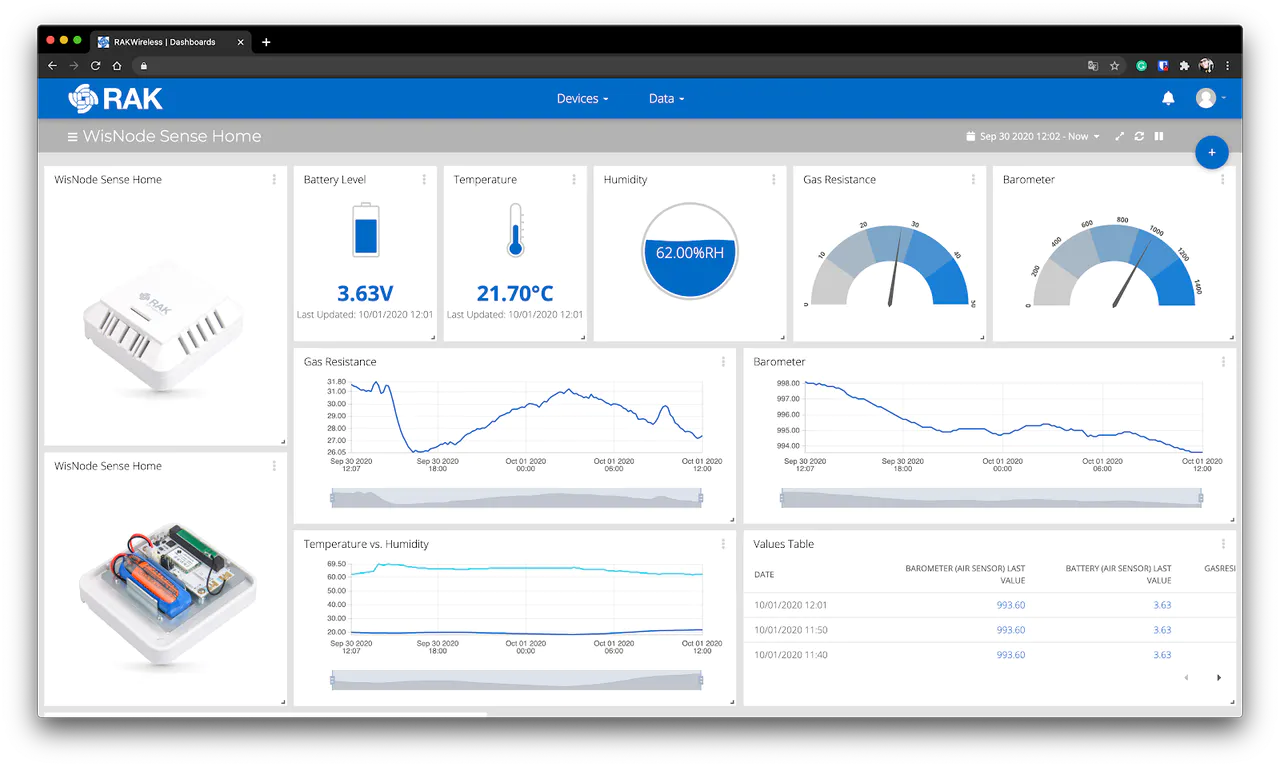Open top WisNode Sense Home widget options

click(274, 180)
